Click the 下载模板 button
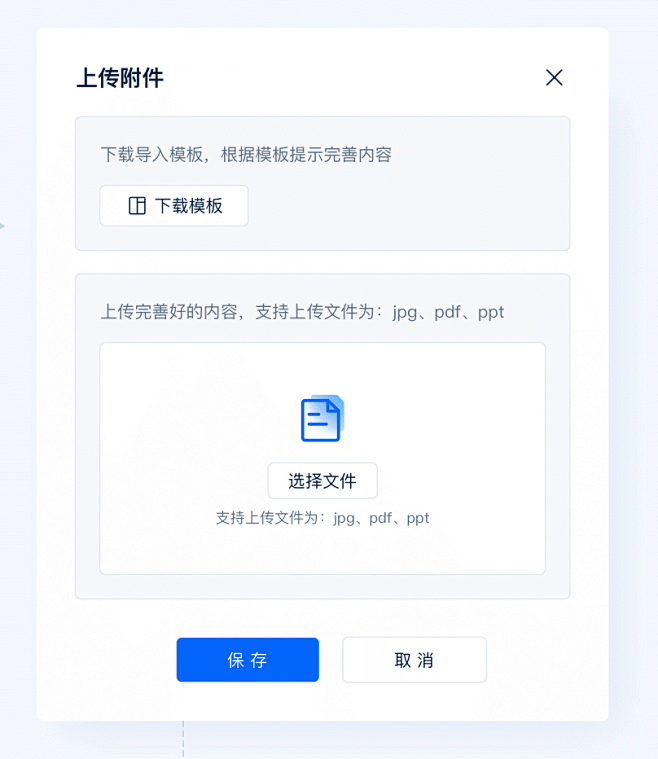Screen dimensions: 658x759 click(x=174, y=206)
